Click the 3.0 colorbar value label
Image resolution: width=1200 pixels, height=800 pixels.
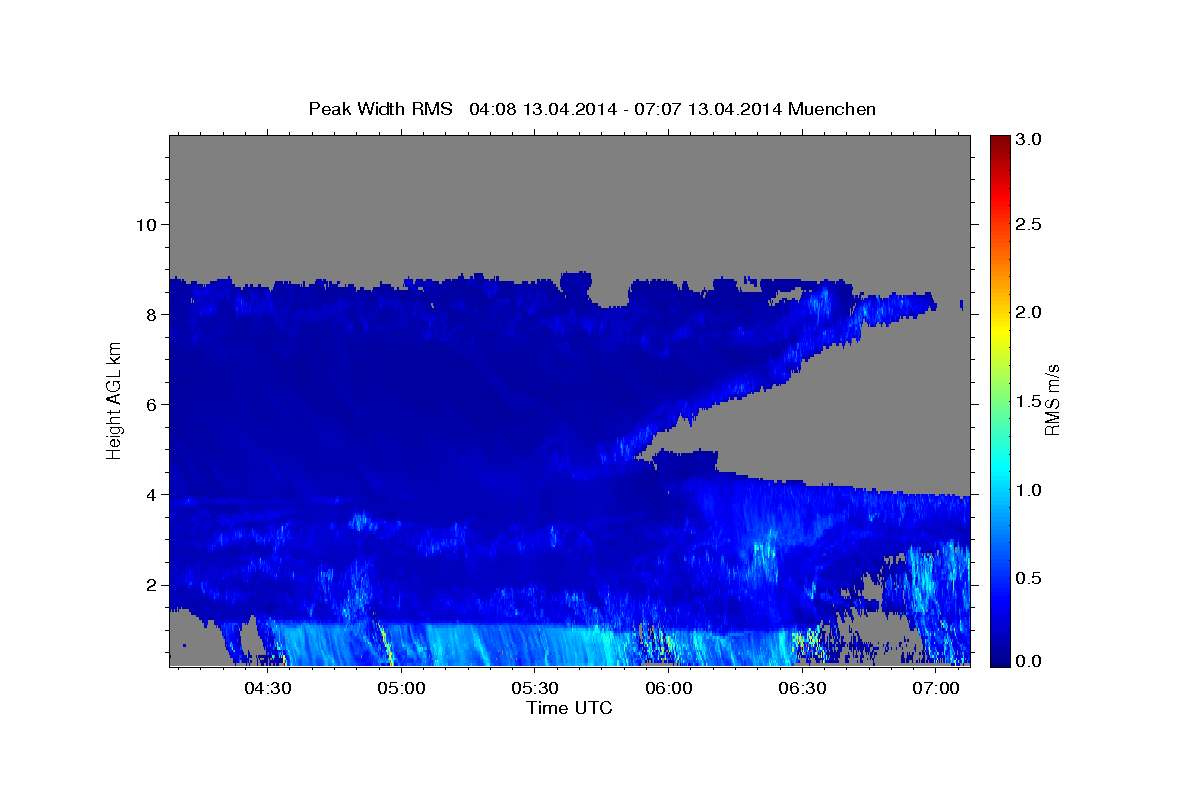[x=1028, y=140]
